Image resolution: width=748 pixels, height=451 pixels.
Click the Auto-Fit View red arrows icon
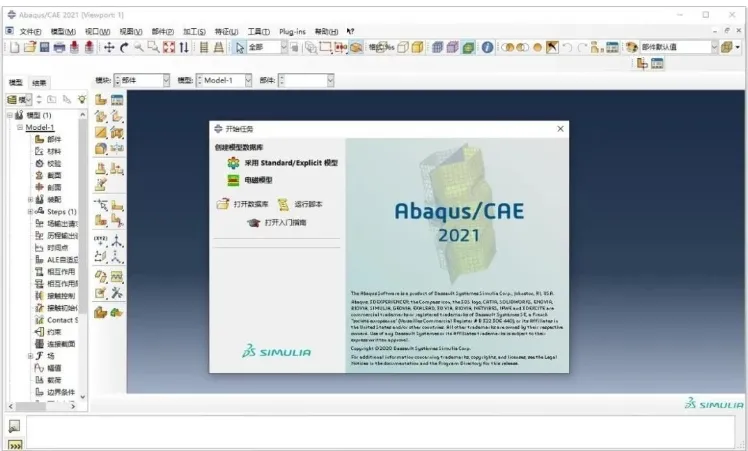[x=169, y=47]
